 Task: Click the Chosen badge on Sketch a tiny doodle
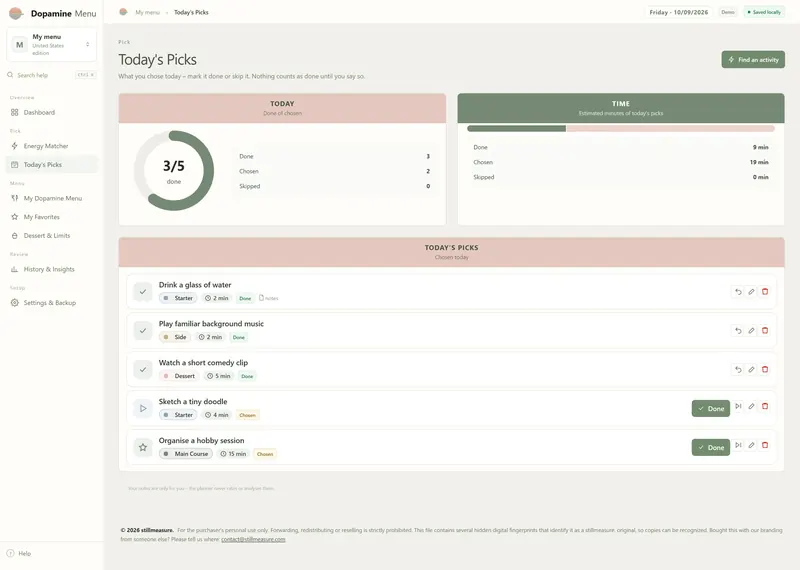coord(247,415)
